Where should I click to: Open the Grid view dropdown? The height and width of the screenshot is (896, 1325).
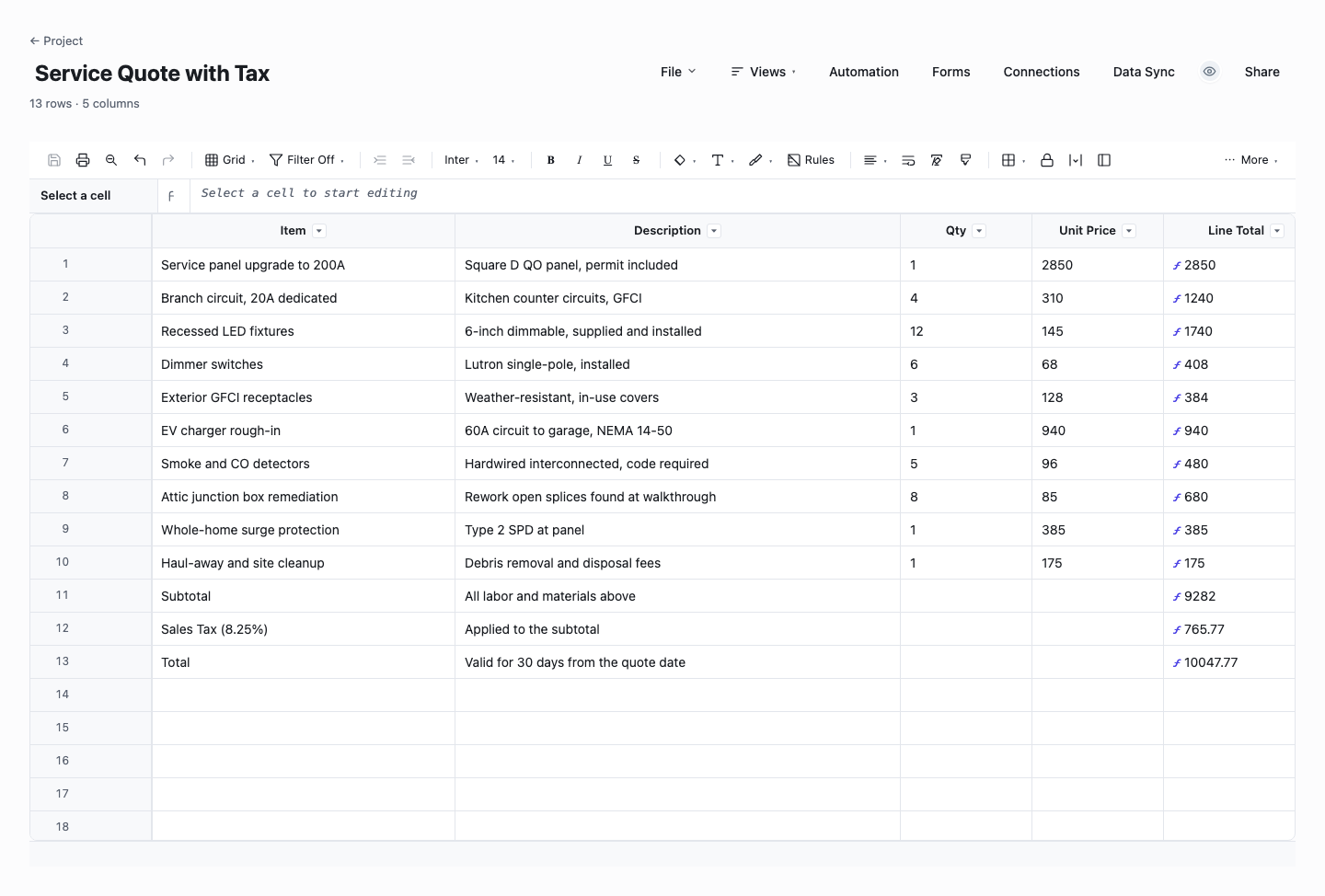230,160
